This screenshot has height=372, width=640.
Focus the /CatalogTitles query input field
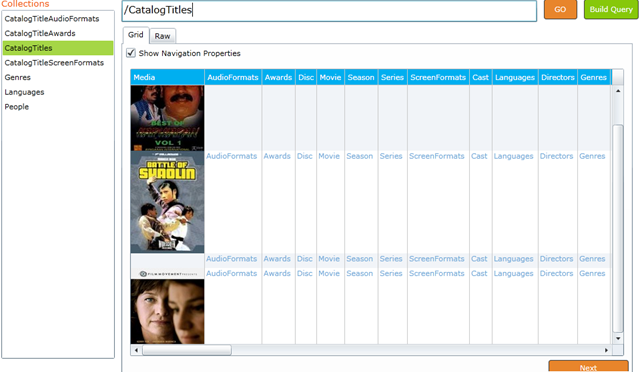329,10
